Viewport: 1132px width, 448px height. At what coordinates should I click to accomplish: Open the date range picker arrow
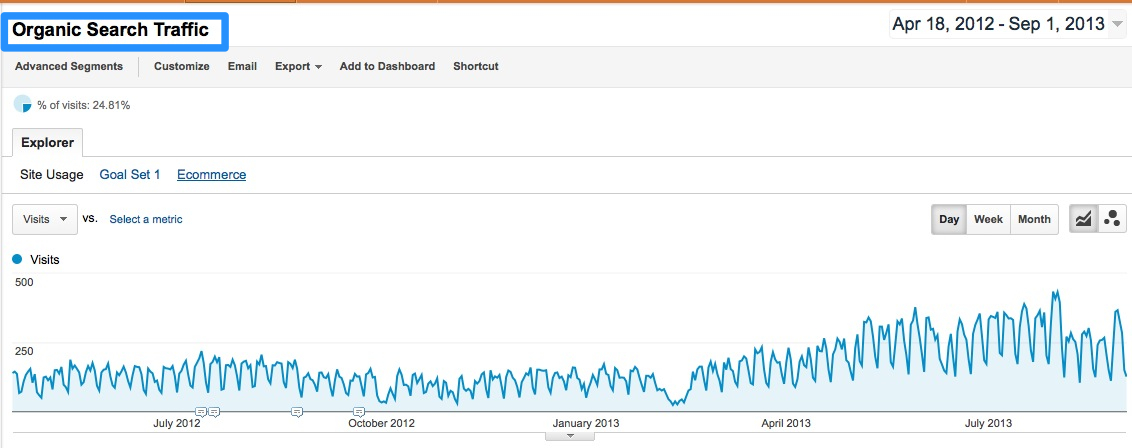tap(1117, 25)
